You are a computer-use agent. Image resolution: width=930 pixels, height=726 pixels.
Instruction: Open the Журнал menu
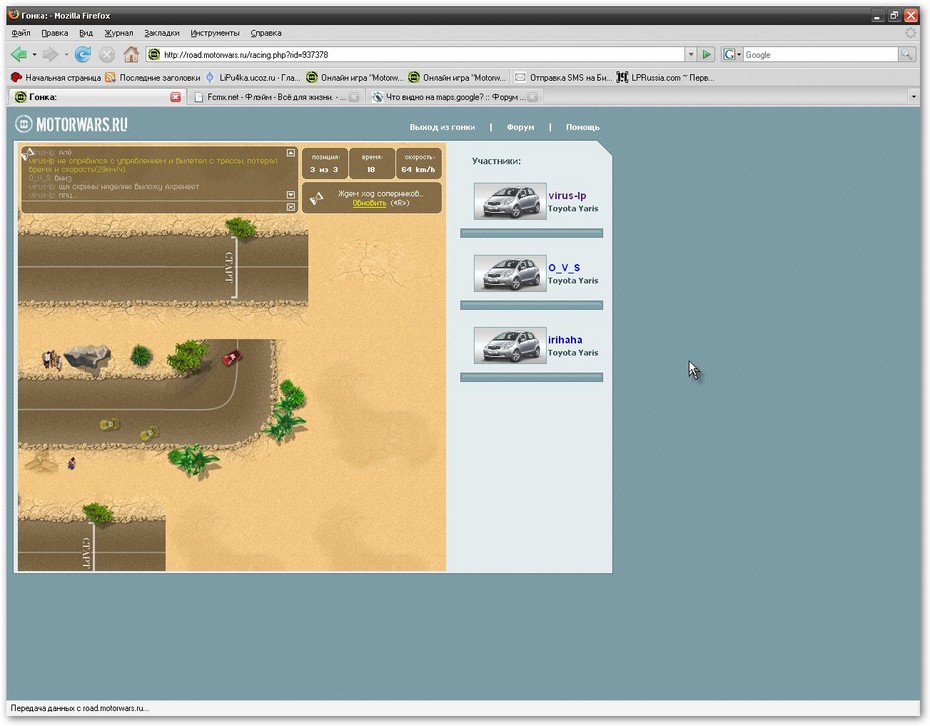tap(119, 33)
